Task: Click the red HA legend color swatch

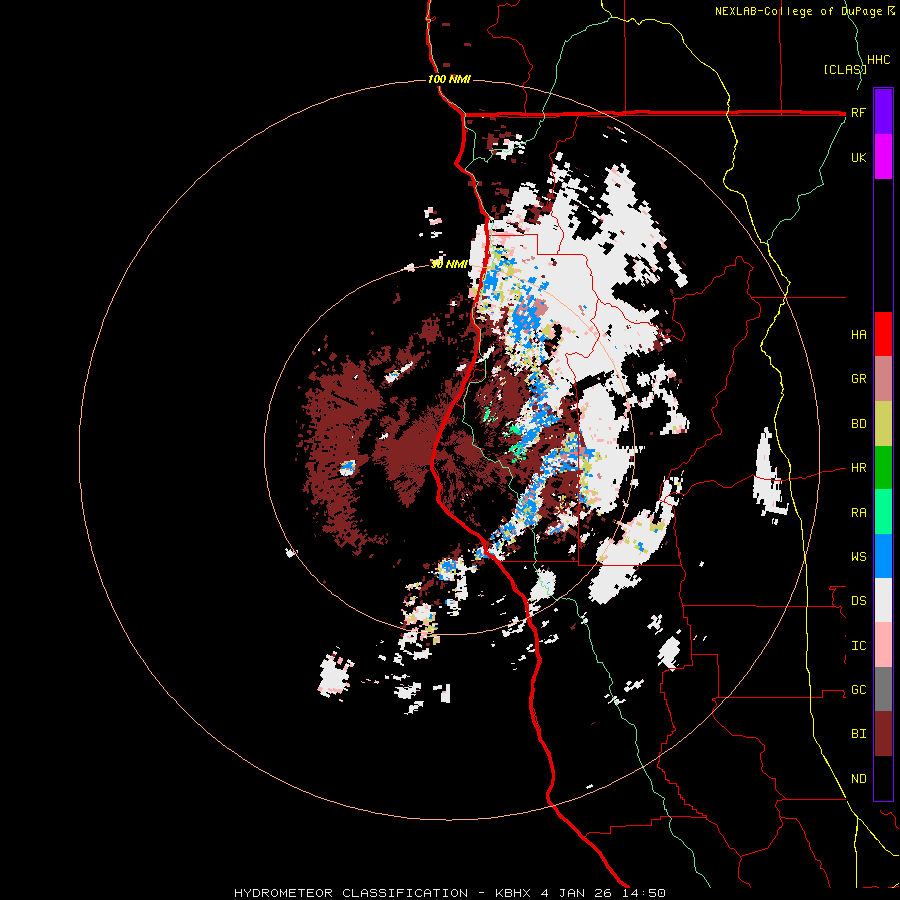Action: pos(883,334)
